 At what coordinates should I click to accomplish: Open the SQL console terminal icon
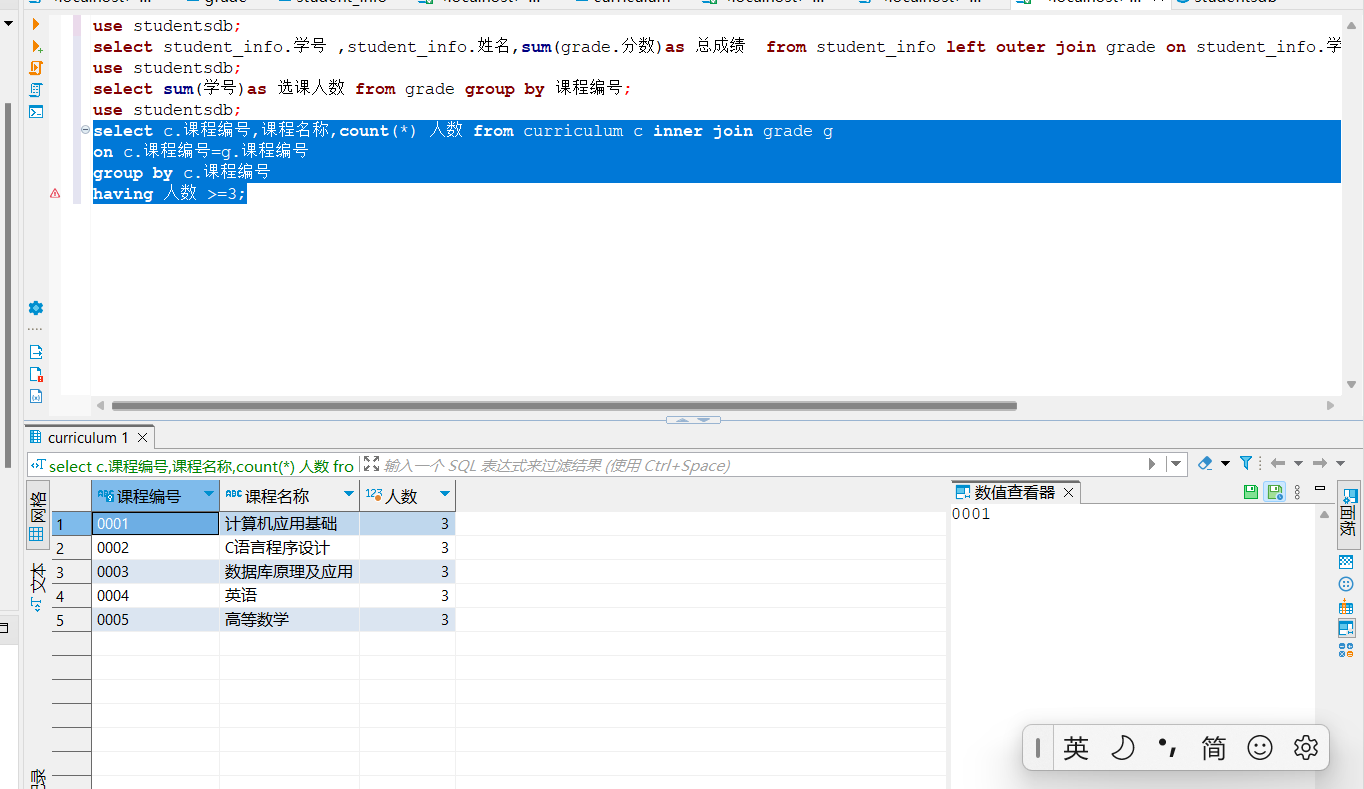click(36, 111)
